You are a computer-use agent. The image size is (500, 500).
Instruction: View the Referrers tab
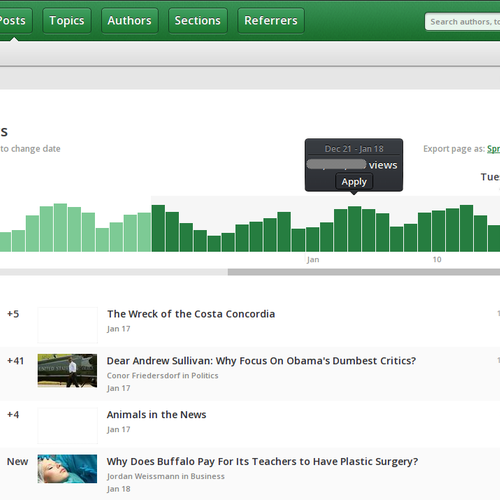271,21
